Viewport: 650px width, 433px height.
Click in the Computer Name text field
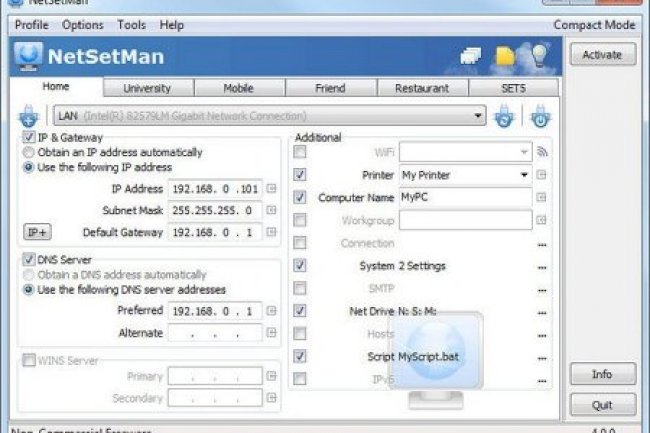click(x=464, y=197)
